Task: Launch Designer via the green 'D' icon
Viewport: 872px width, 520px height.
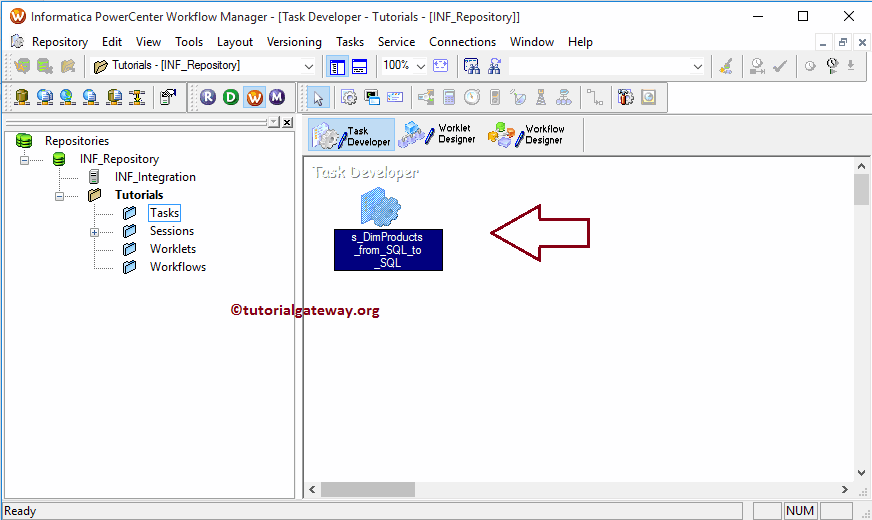Action: pos(231,97)
